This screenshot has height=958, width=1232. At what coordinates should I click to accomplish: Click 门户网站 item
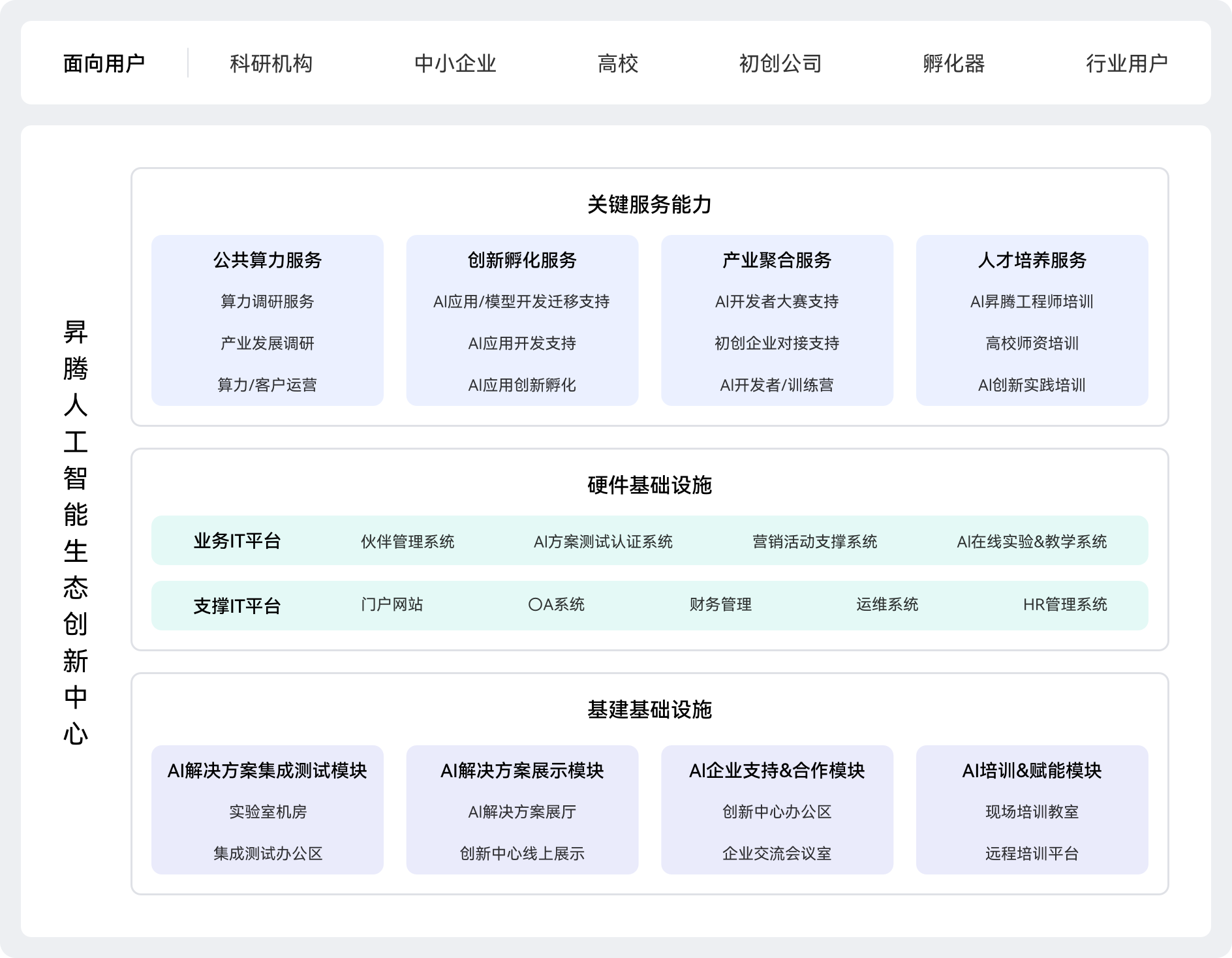click(392, 604)
